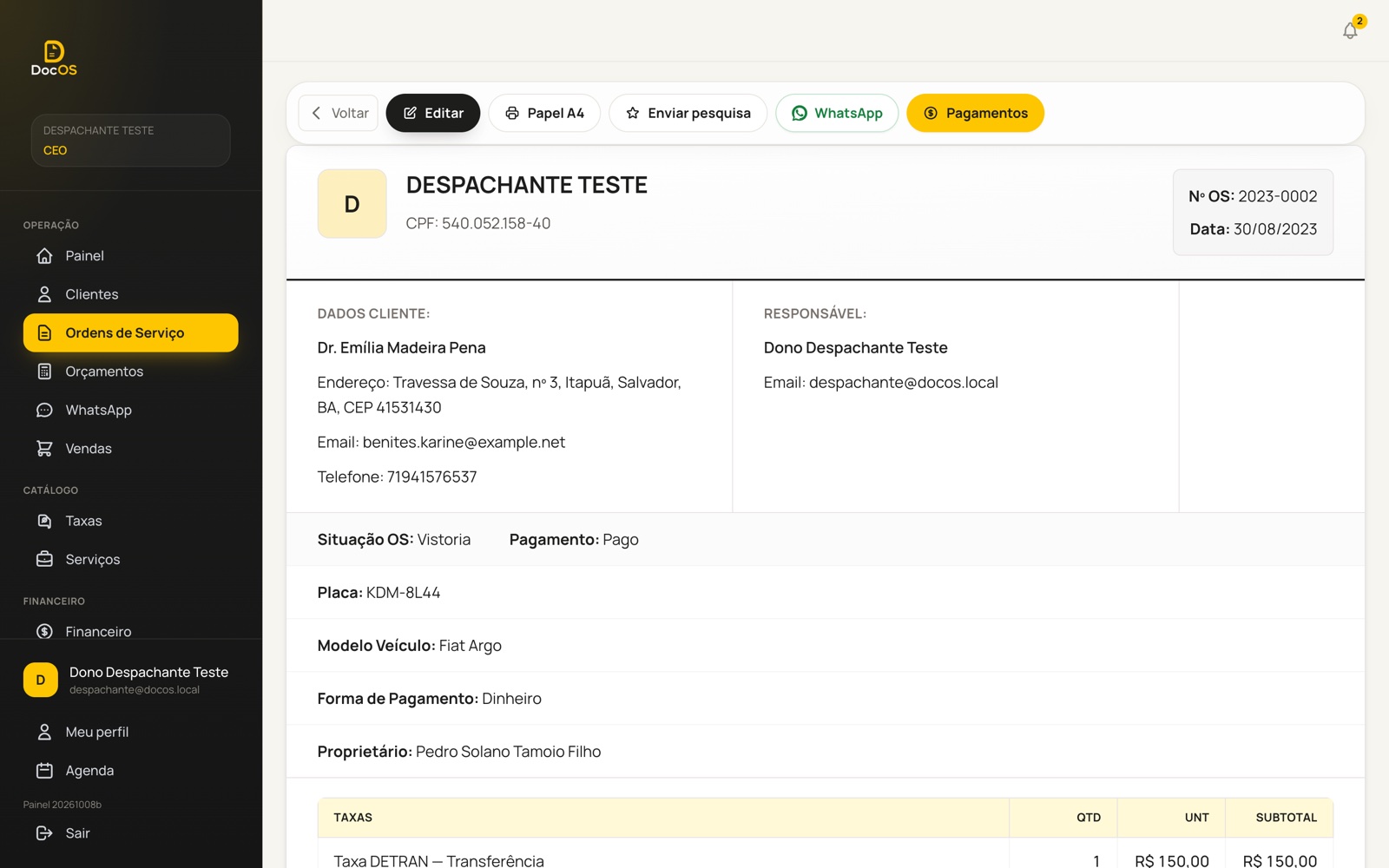
Task: Click Enviar pesquisa button
Action: (688, 113)
